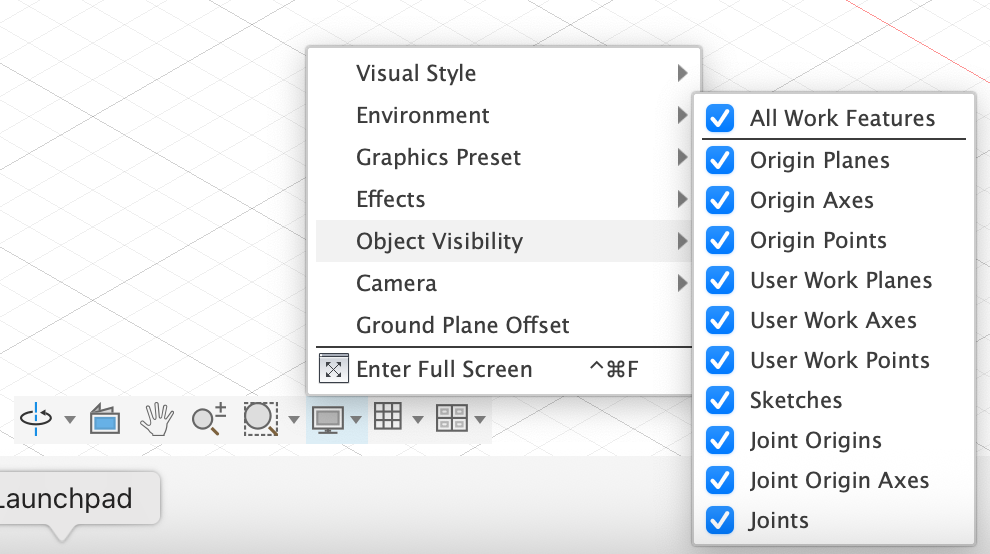Open the Orbit tool dropdown arrow
The height and width of the screenshot is (554, 990).
tap(70, 420)
